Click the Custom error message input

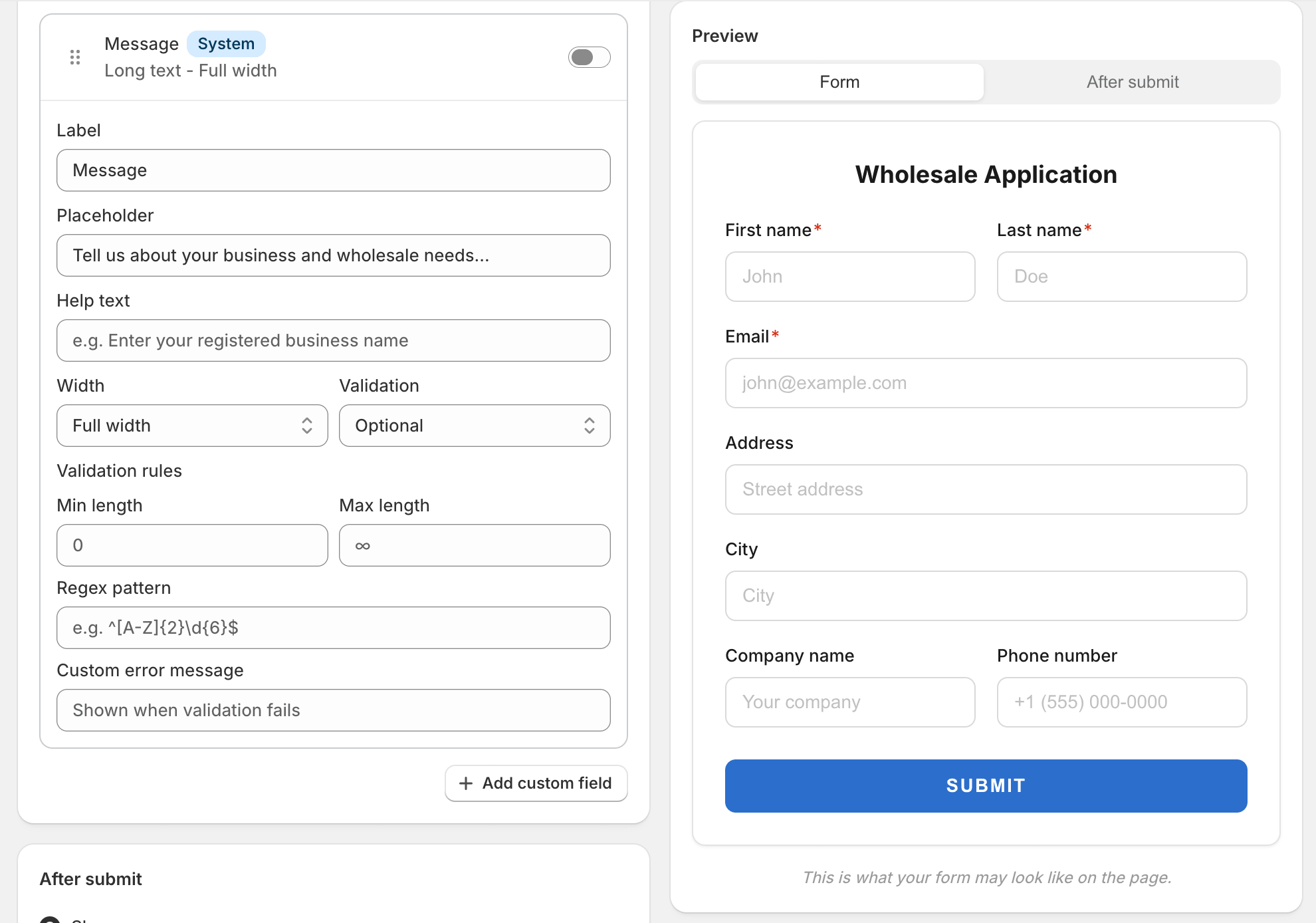(x=334, y=710)
